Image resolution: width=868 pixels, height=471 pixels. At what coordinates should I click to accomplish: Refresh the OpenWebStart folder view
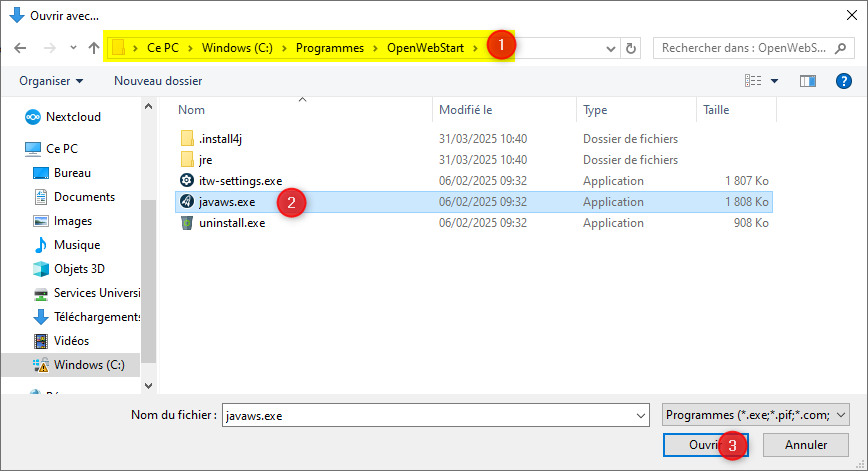pos(631,48)
